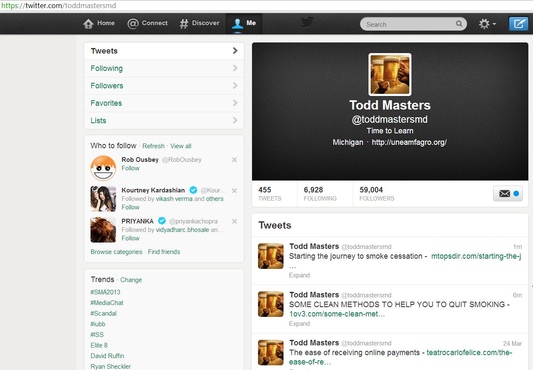The width and height of the screenshot is (533, 370).
Task: Dismiss the PRIYANKA suggestion
Action: point(234,221)
